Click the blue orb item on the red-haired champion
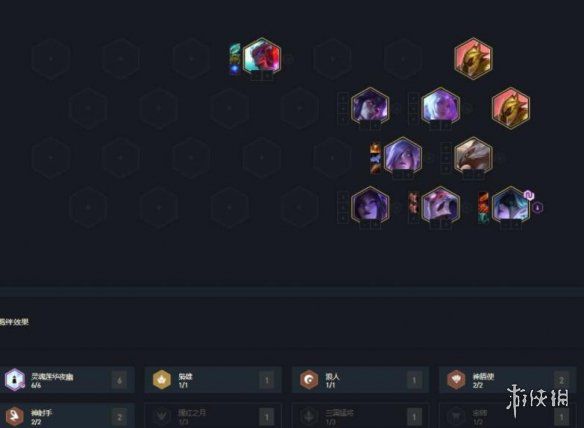Screen dimensions: 584x428 click(234, 69)
